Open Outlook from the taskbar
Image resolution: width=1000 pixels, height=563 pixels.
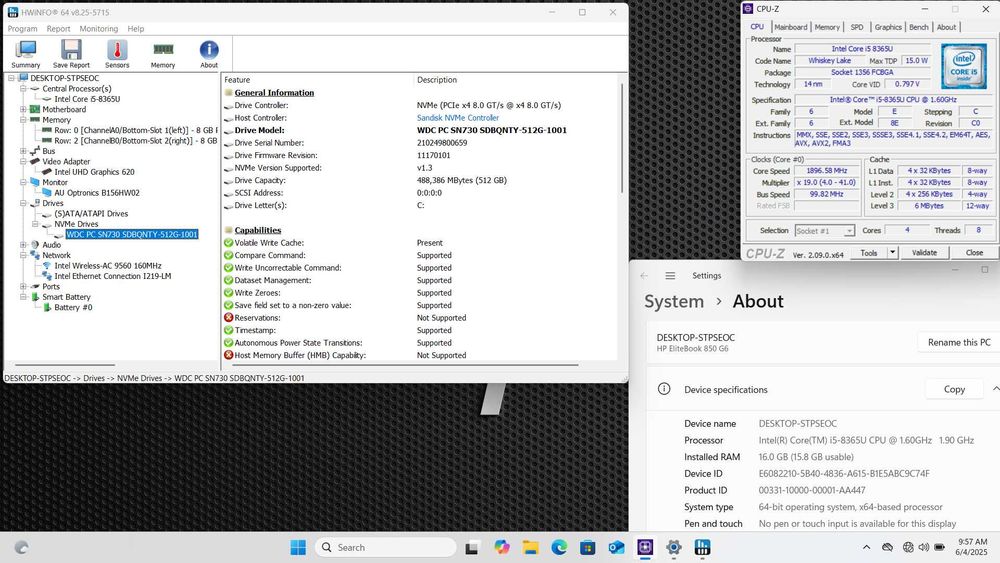tap(616, 547)
